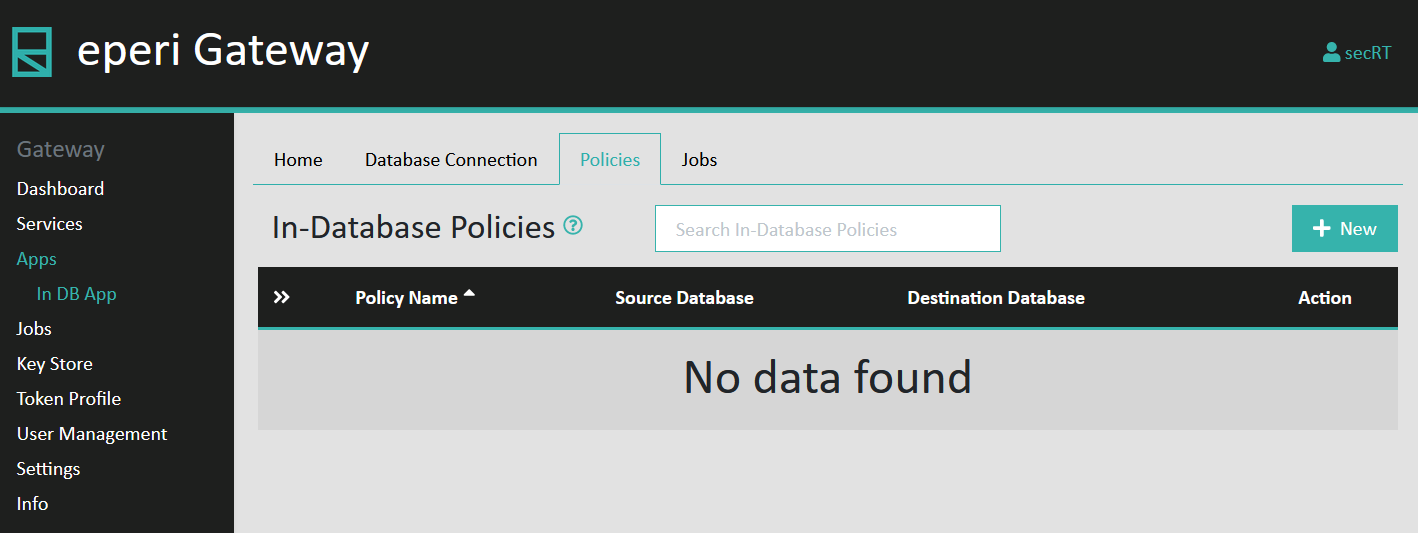1418x533 pixels.
Task: Open Key Store in the sidebar
Action: tap(55, 364)
